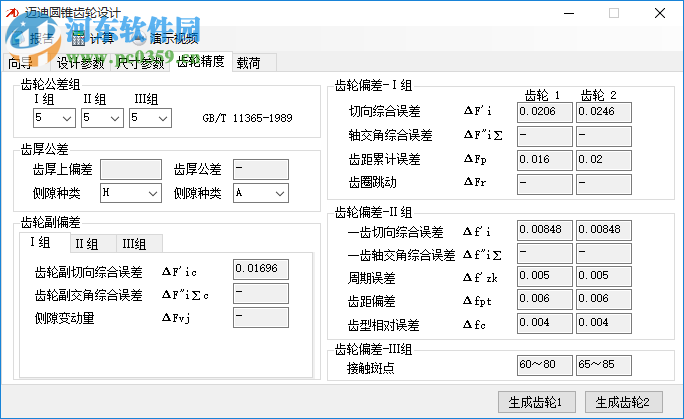This screenshot has width=684, height=419.
Task: Click the 齿轮副切向综合误差 field 0.01696
Action: click(x=260, y=269)
